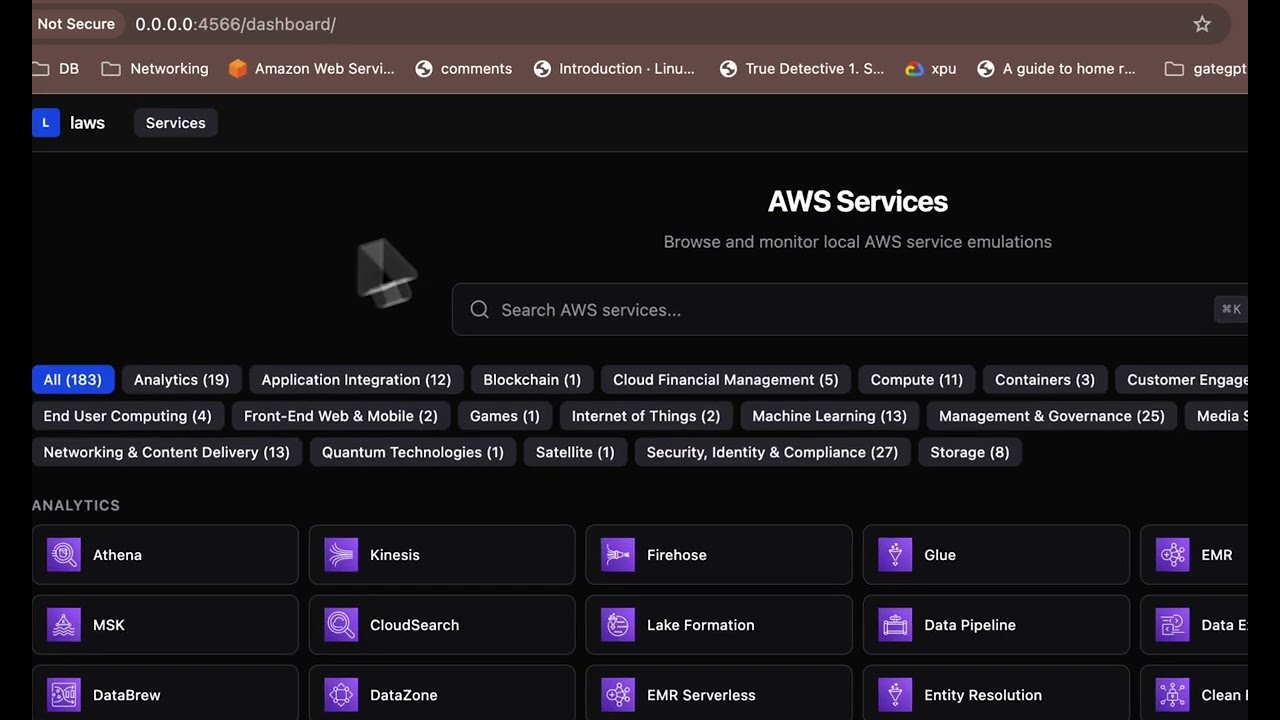Filter by Analytics (19)
1280x720 pixels.
tap(182, 380)
